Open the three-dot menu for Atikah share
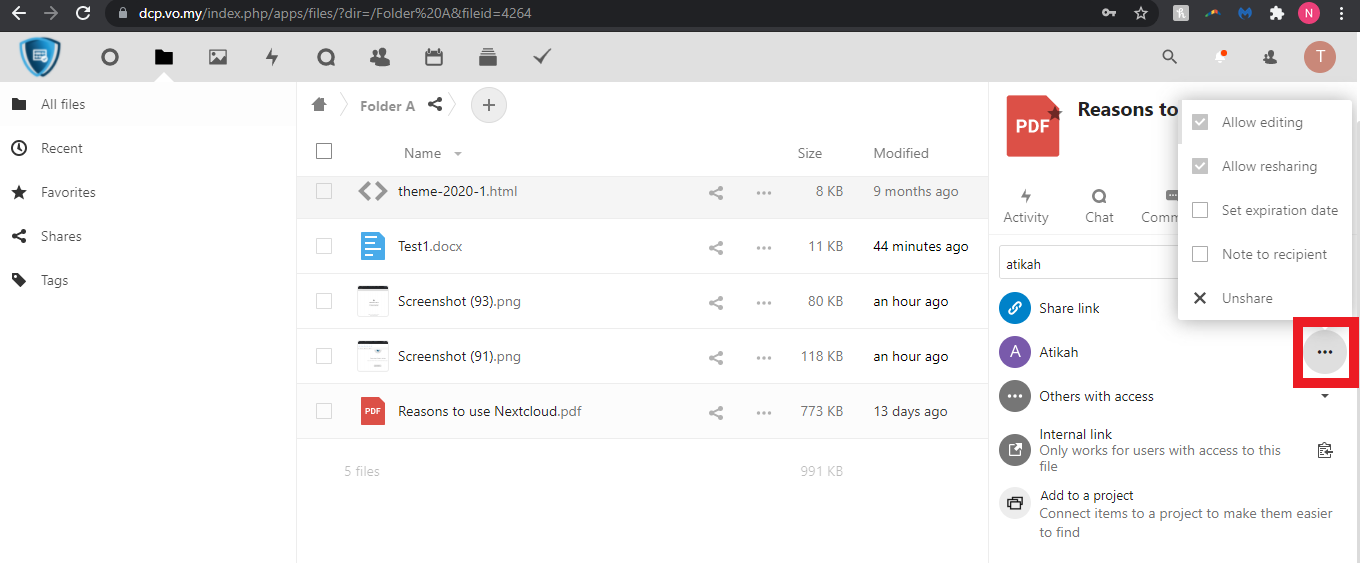 point(1325,352)
